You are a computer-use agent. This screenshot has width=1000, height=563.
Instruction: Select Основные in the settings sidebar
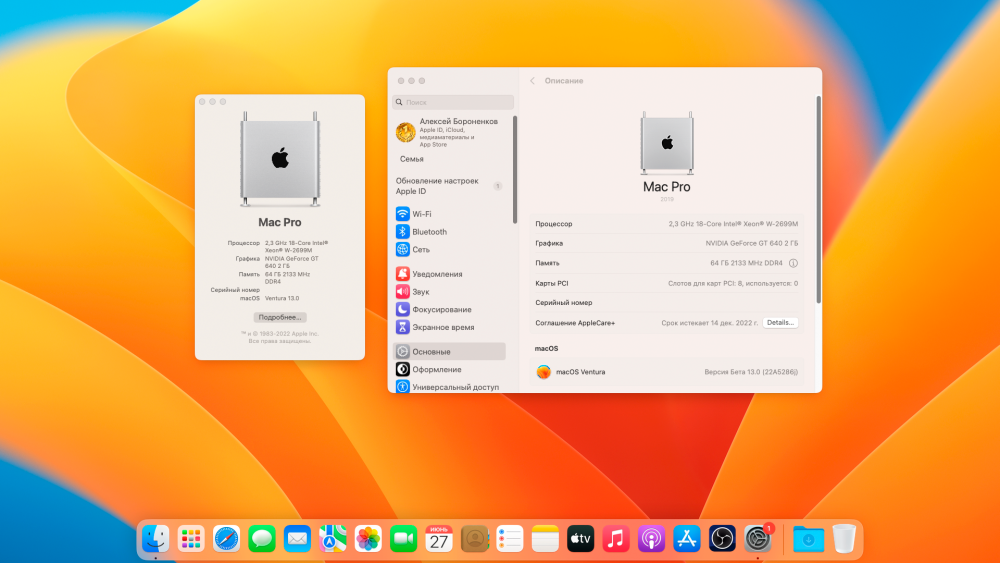pyautogui.click(x=450, y=351)
